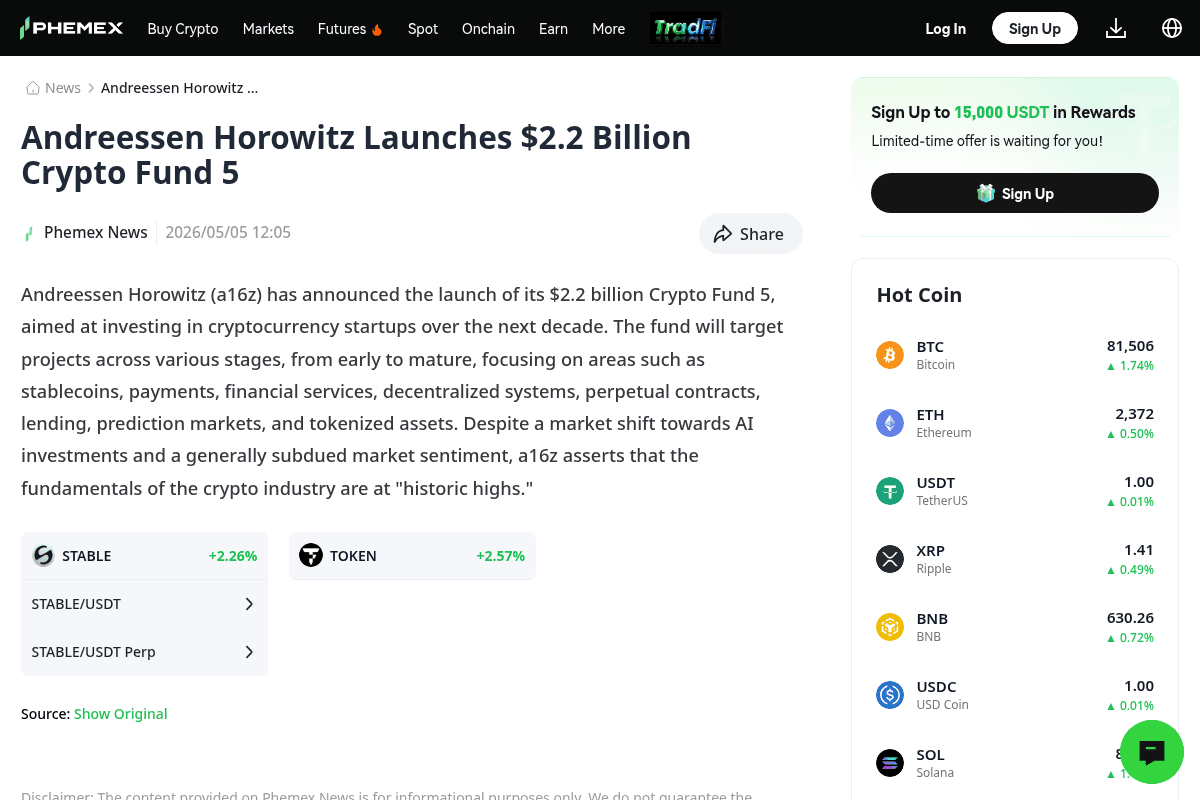Open STABLE/USDT spot pair
Screen dimensions: 1200x800
[x=144, y=604]
